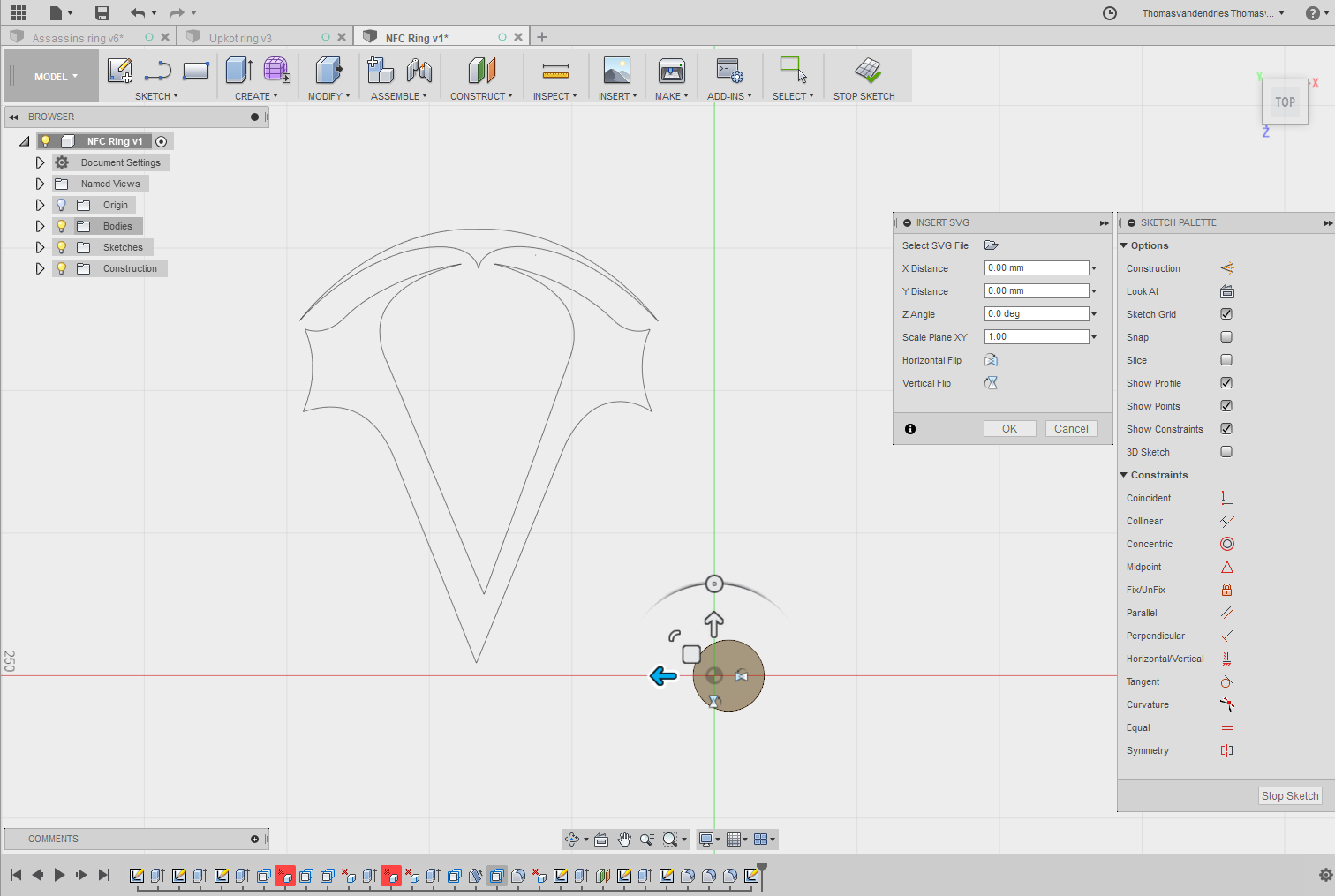This screenshot has width=1335, height=896.
Task: Select the Create Sketch tool
Action: (x=120, y=71)
